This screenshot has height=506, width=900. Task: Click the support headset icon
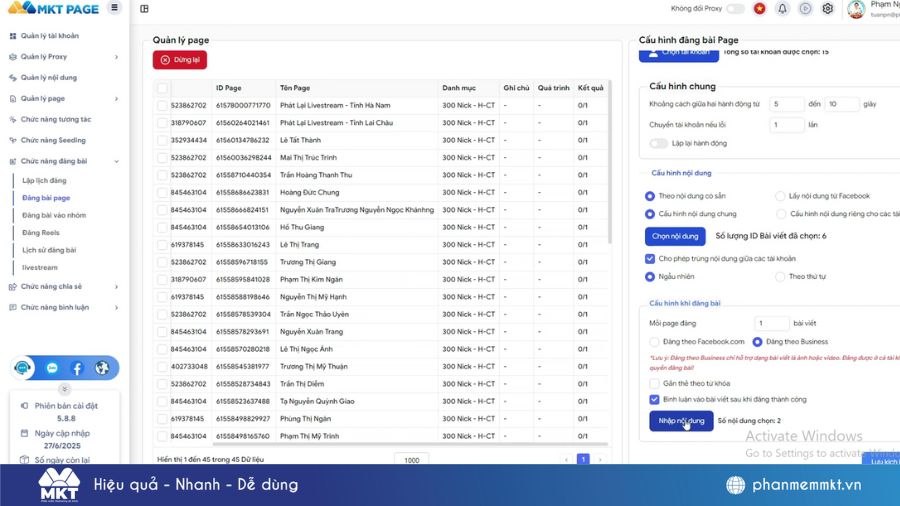pyautogui.click(x=23, y=368)
